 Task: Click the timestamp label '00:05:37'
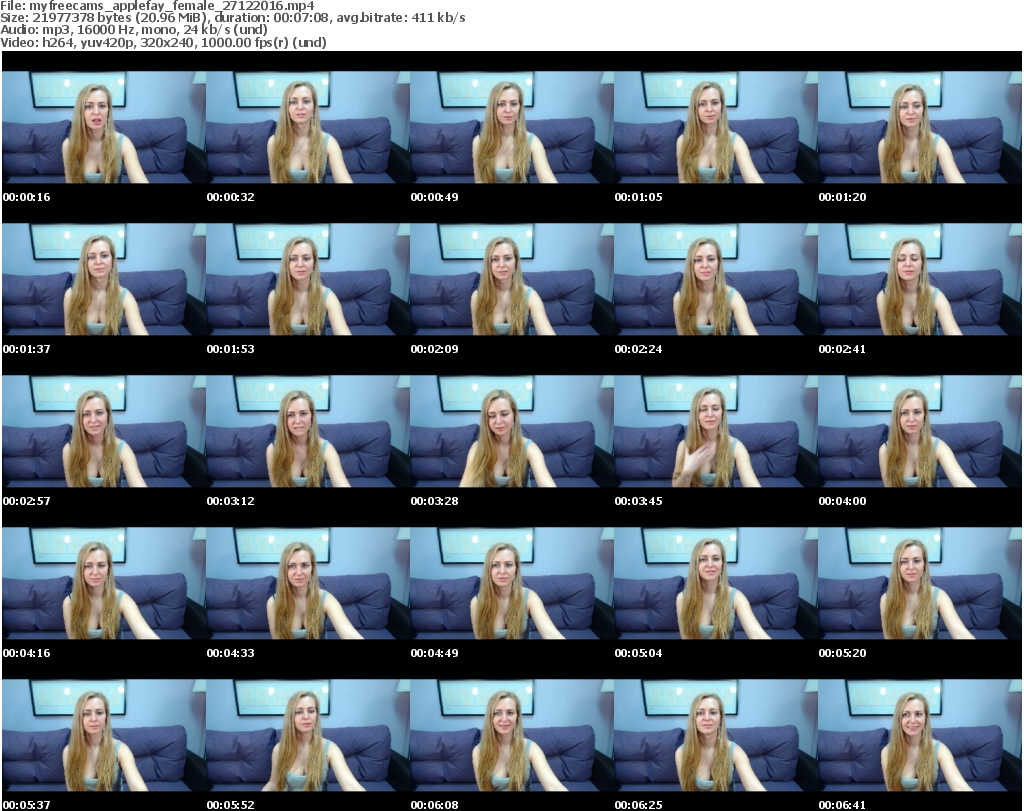pyautogui.click(x=27, y=805)
